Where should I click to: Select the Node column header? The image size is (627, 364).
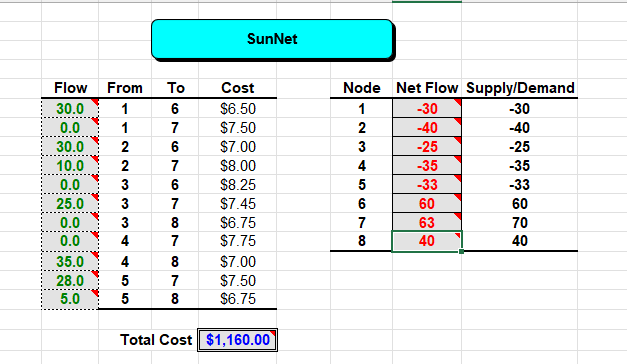[x=361, y=88]
